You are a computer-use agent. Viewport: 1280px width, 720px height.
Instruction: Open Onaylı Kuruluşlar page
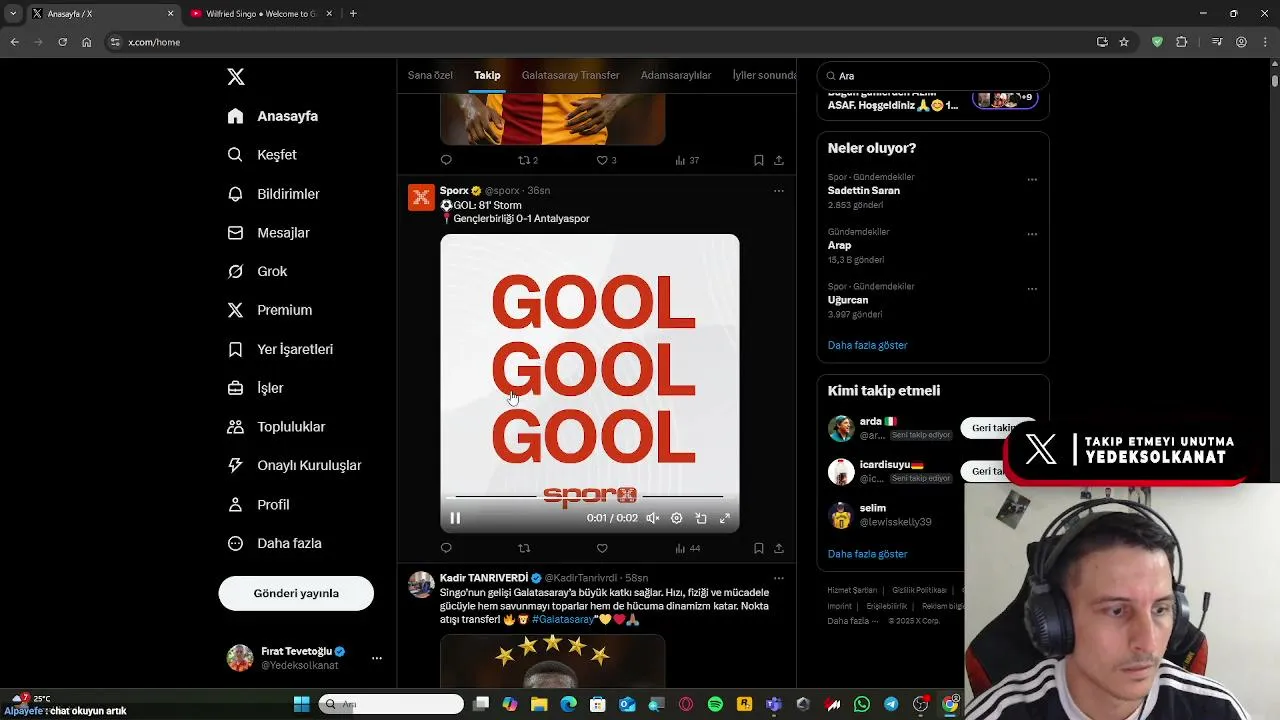295,465
